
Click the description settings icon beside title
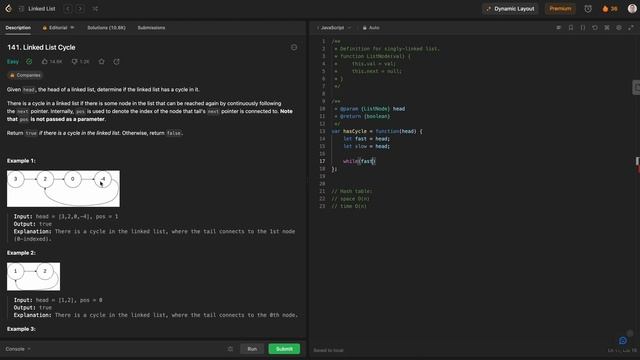coord(294,47)
